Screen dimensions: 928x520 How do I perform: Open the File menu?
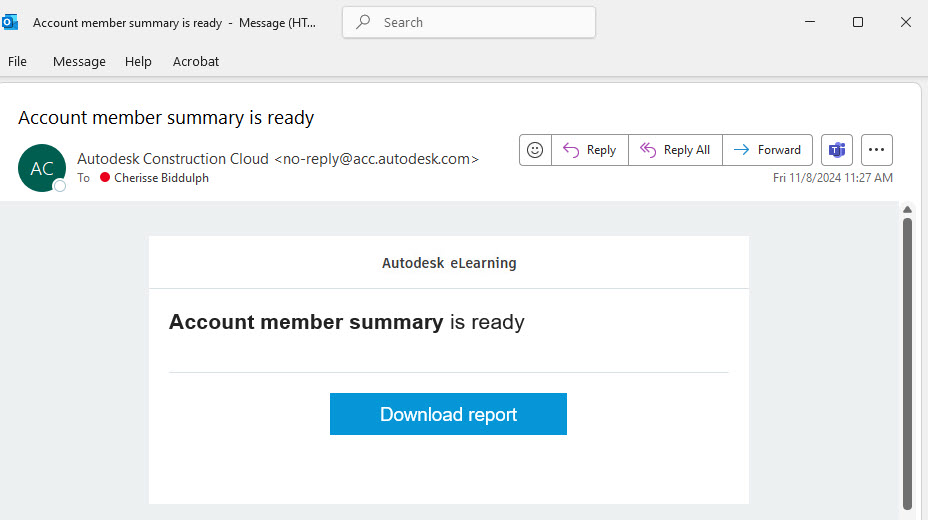[17, 62]
